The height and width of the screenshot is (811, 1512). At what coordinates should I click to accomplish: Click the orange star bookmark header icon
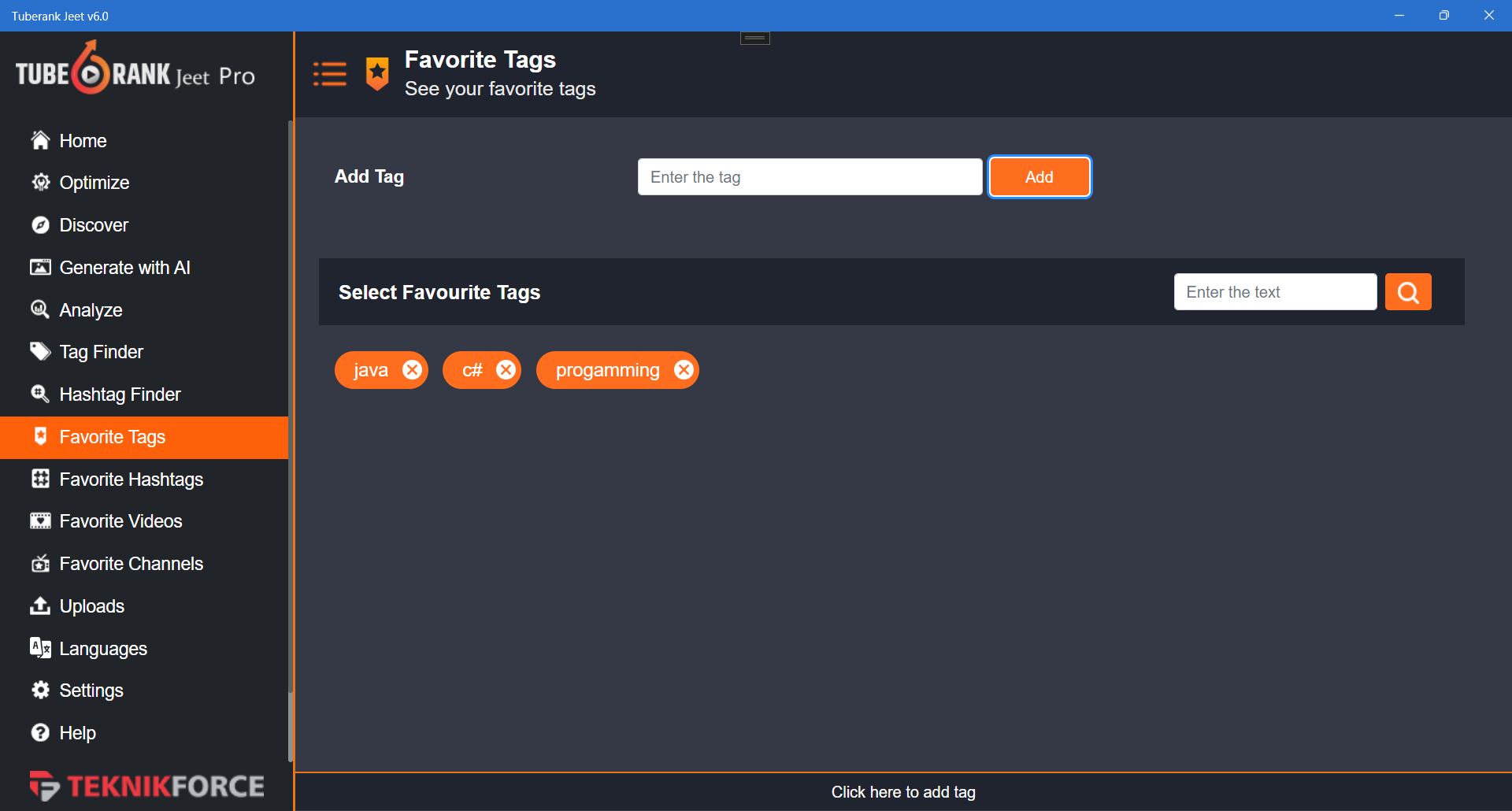click(x=377, y=73)
